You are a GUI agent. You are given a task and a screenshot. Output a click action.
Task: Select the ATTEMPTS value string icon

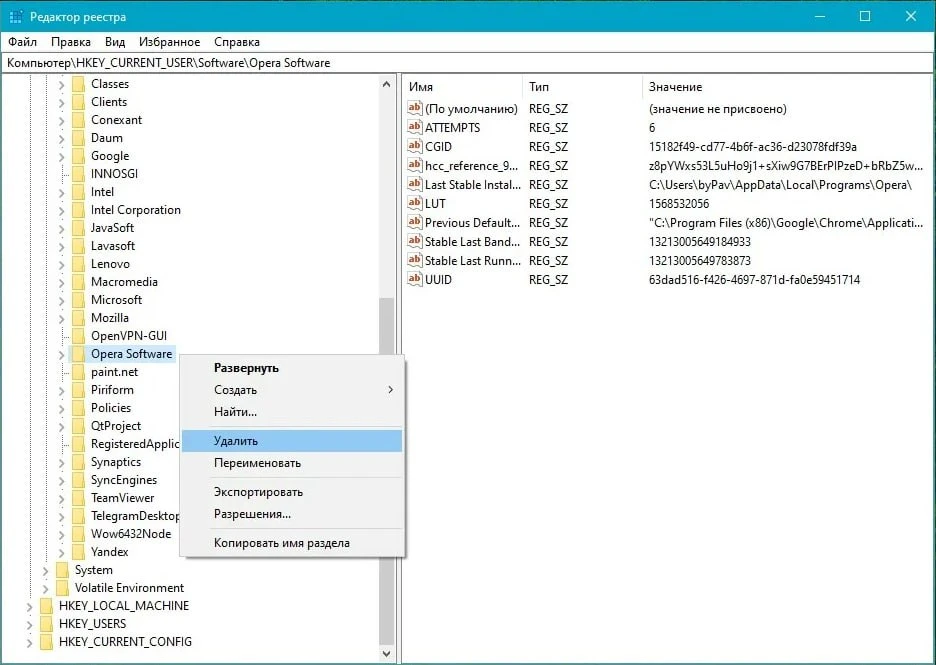pyautogui.click(x=414, y=127)
